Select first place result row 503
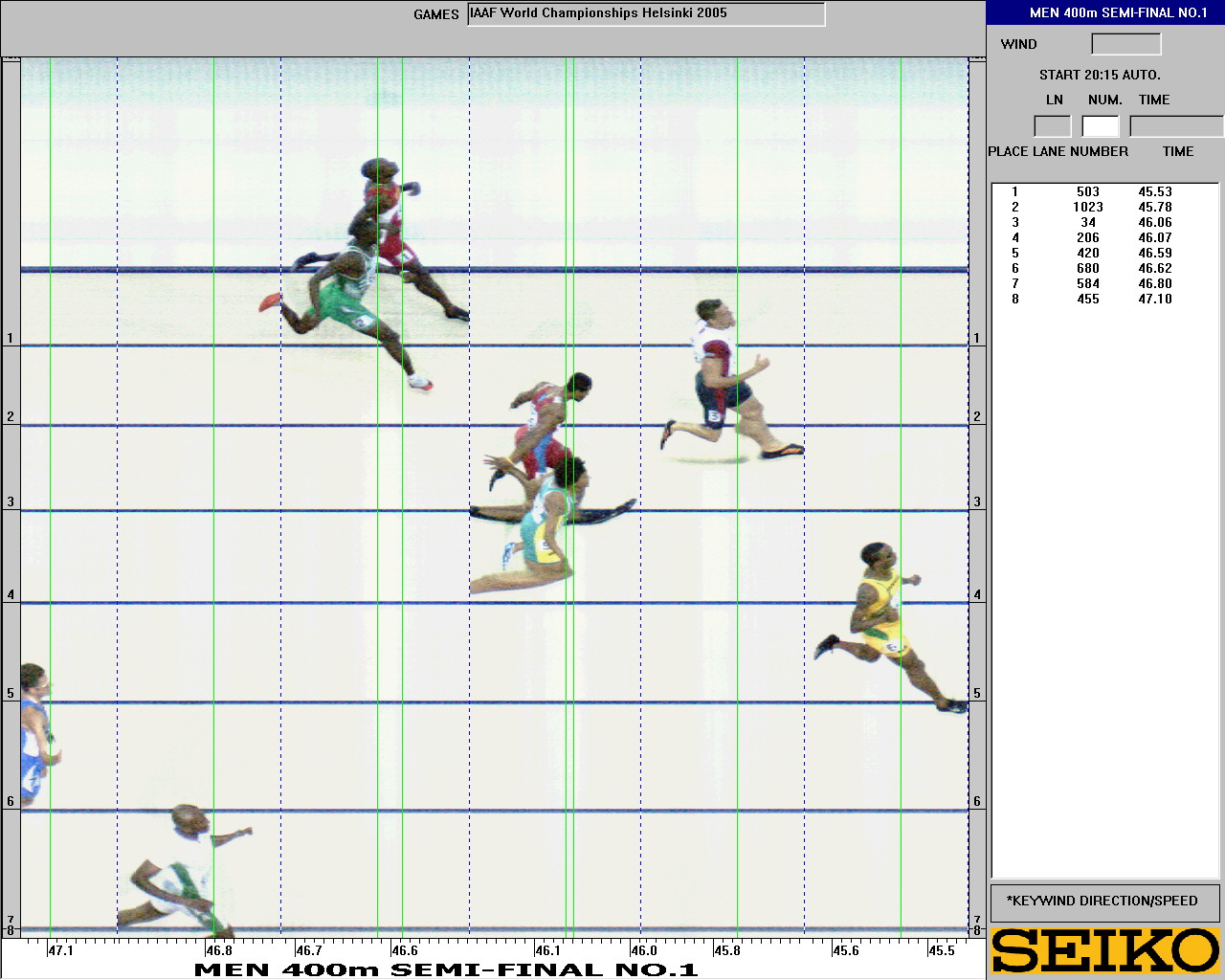 pyautogui.click(x=1091, y=191)
